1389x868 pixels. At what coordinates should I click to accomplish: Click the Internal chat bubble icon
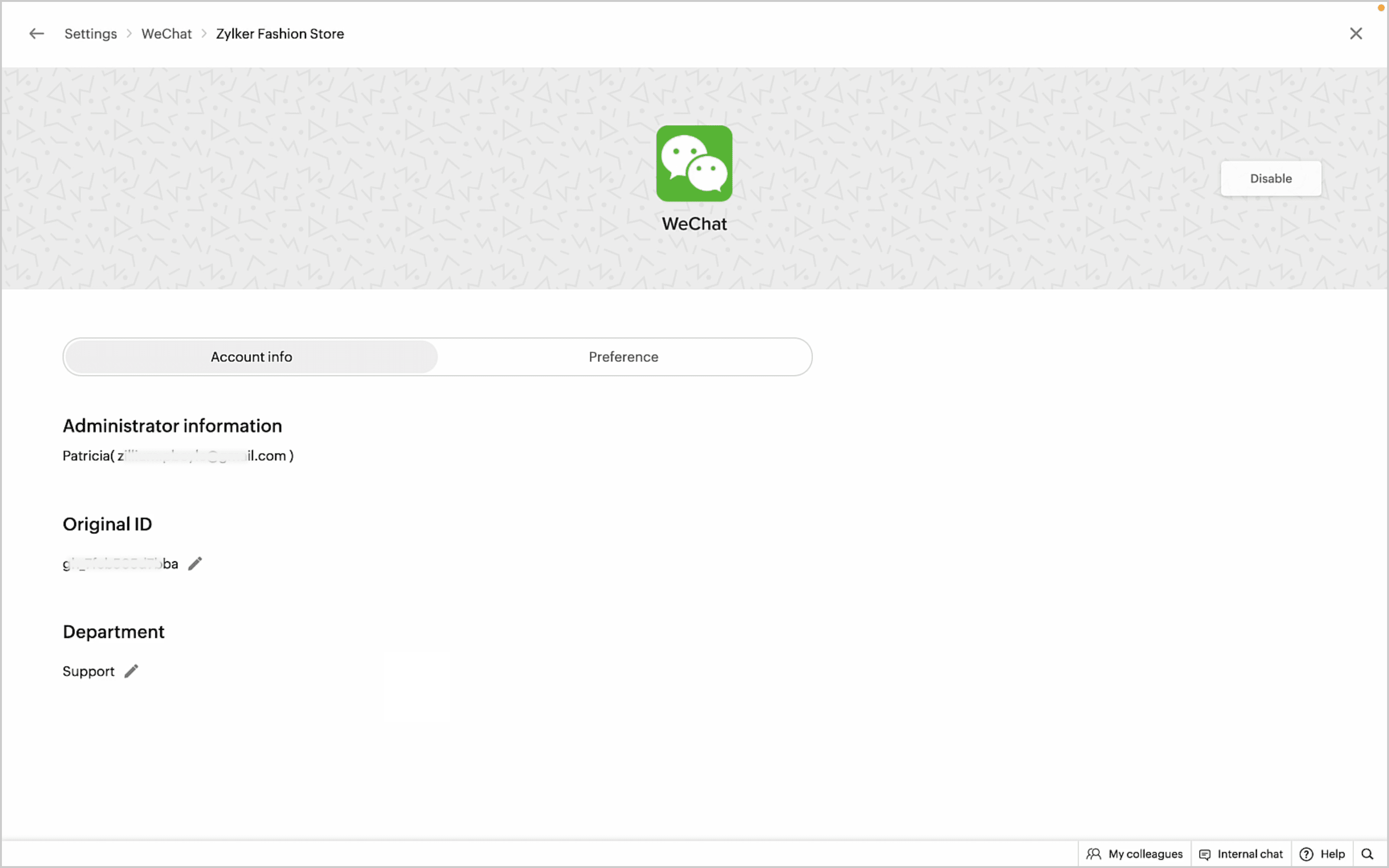[x=1205, y=854]
